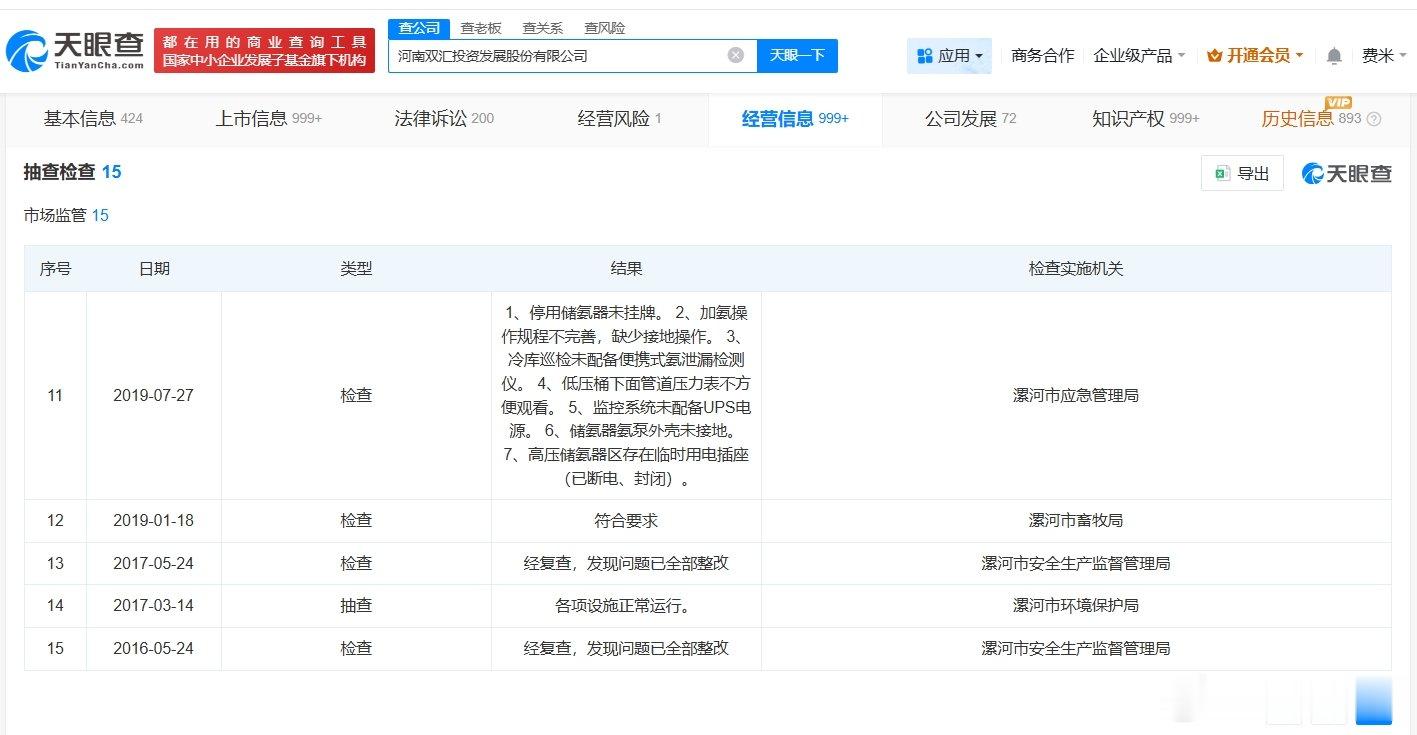1417x735 pixels.
Task: Click the 日期 column header
Action: pyautogui.click(x=154, y=269)
